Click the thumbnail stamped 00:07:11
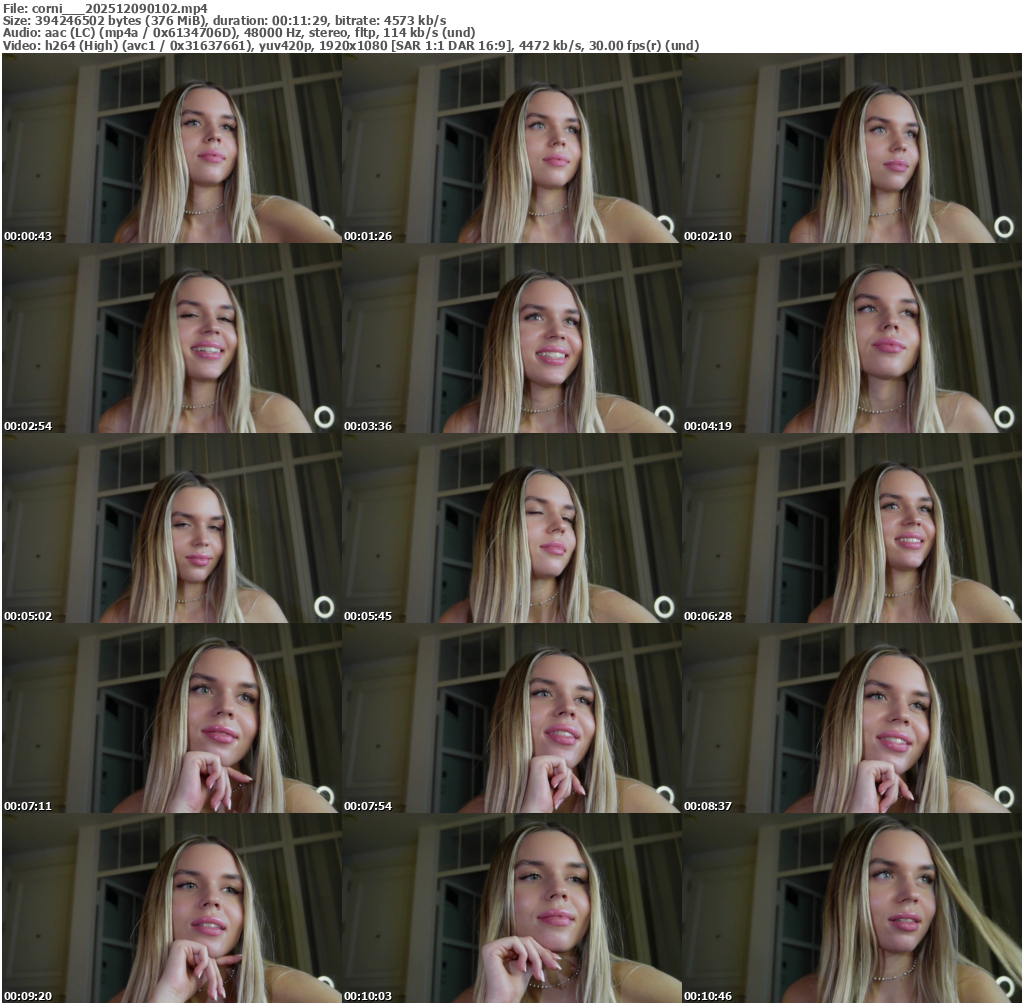This screenshot has height=1003, width=1024. point(171,718)
